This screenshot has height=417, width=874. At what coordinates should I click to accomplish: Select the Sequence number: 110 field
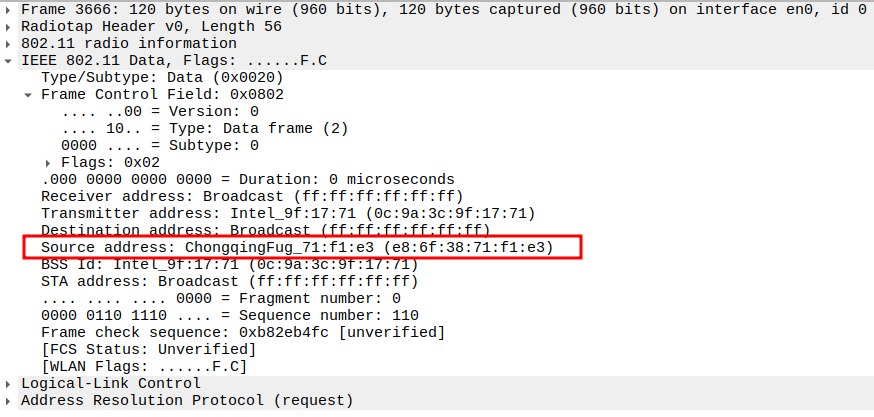(x=229, y=315)
